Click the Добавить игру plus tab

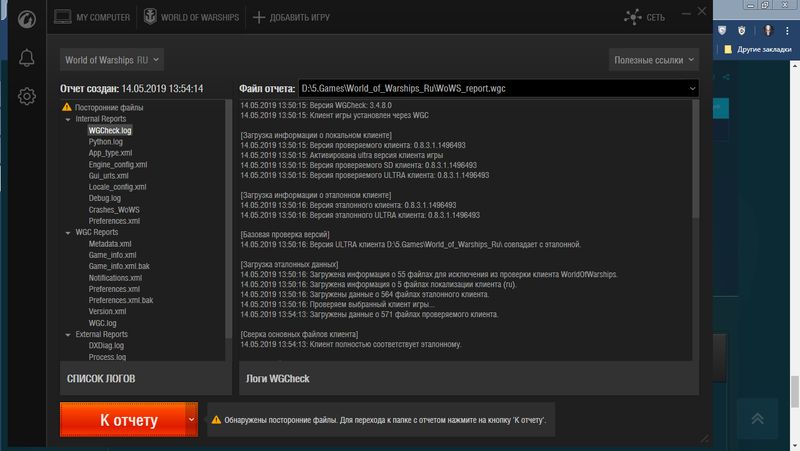click(291, 17)
